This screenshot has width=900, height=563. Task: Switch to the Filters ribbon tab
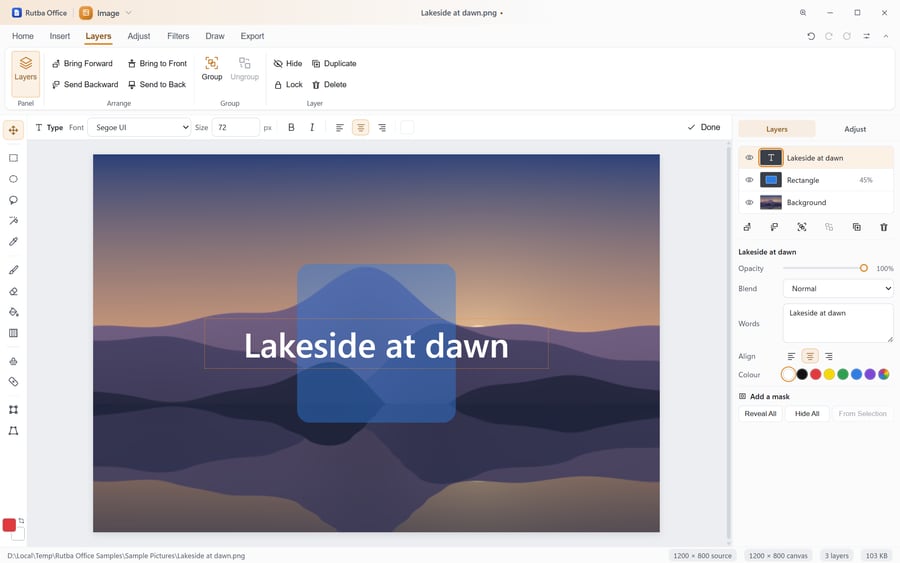[x=178, y=36]
